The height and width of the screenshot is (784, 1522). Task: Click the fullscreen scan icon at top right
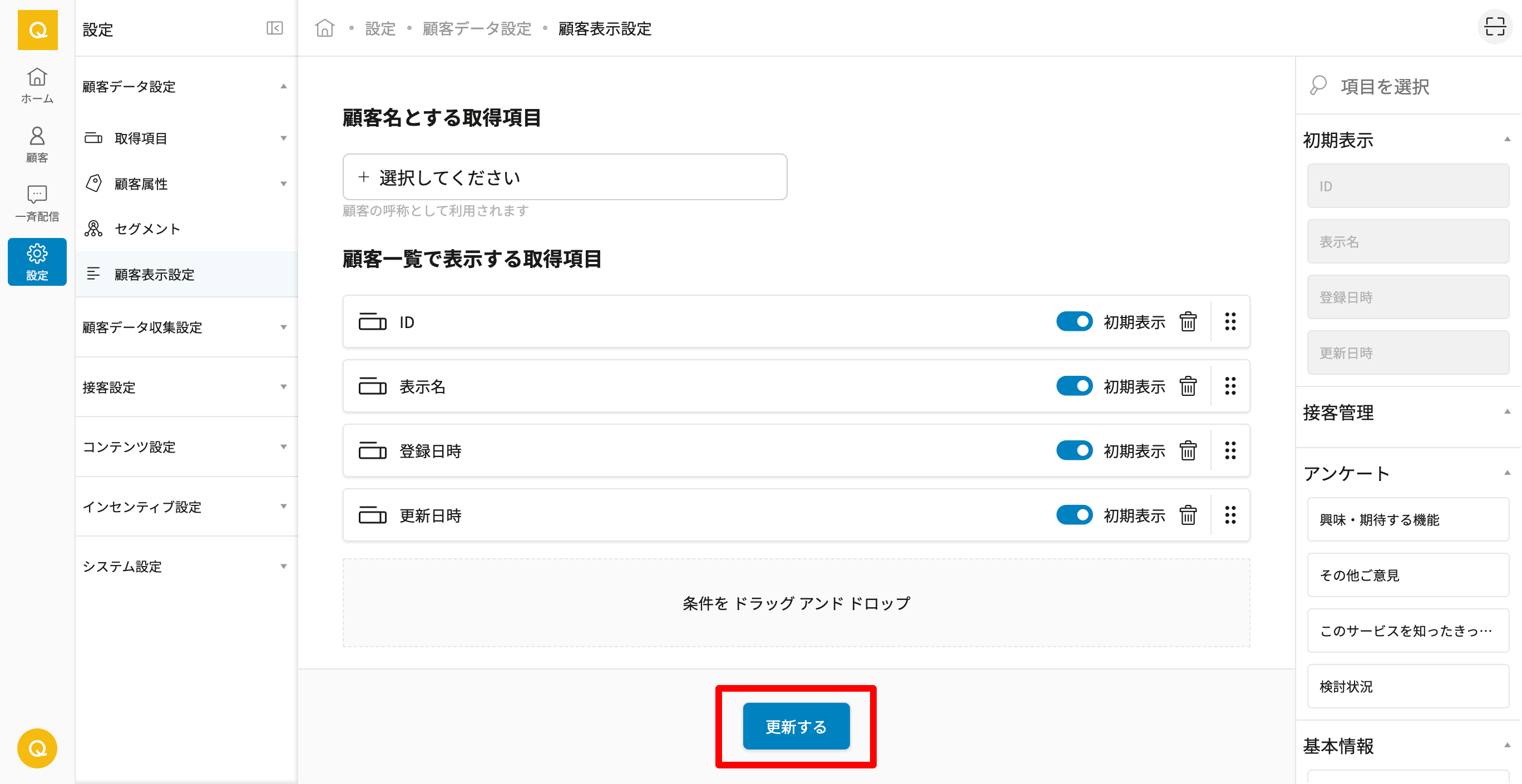click(1495, 27)
